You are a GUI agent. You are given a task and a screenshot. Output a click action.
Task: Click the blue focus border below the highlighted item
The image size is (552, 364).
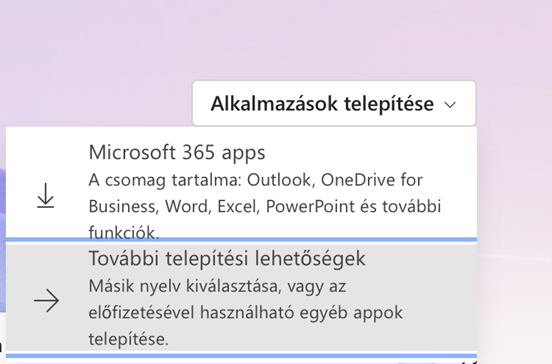click(242, 356)
